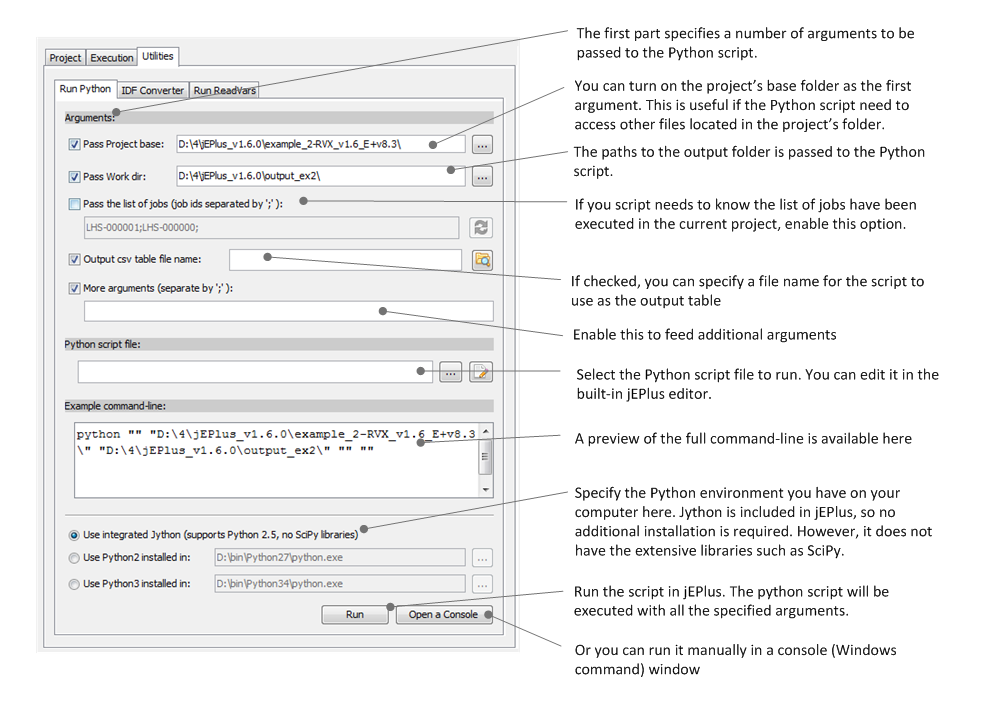The height and width of the screenshot is (718, 983).
Task: Enable Pass the list of jobs checkbox
Action: [x=75, y=204]
